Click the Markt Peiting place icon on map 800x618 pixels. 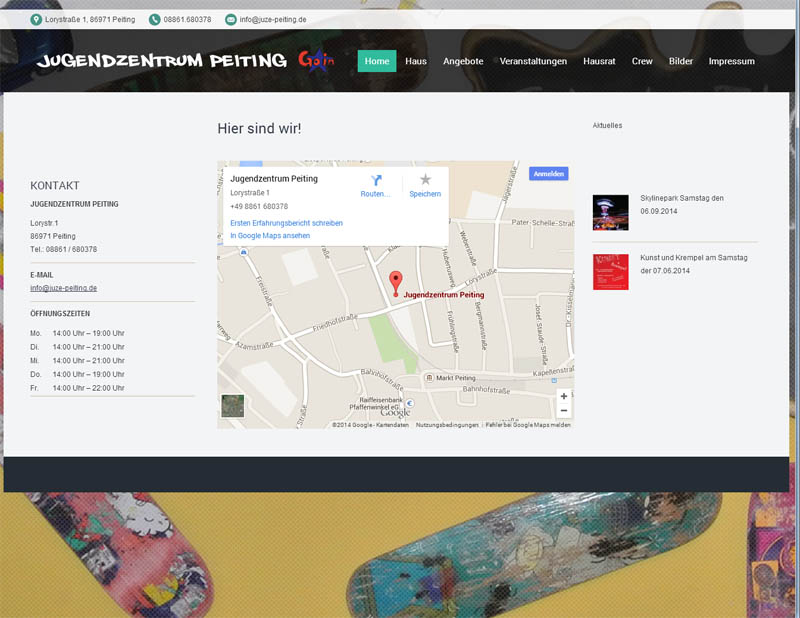tap(429, 378)
